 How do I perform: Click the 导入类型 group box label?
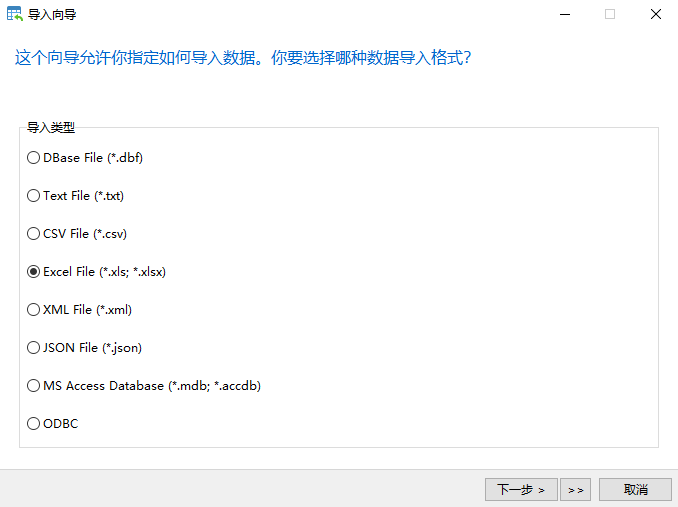click(51, 128)
